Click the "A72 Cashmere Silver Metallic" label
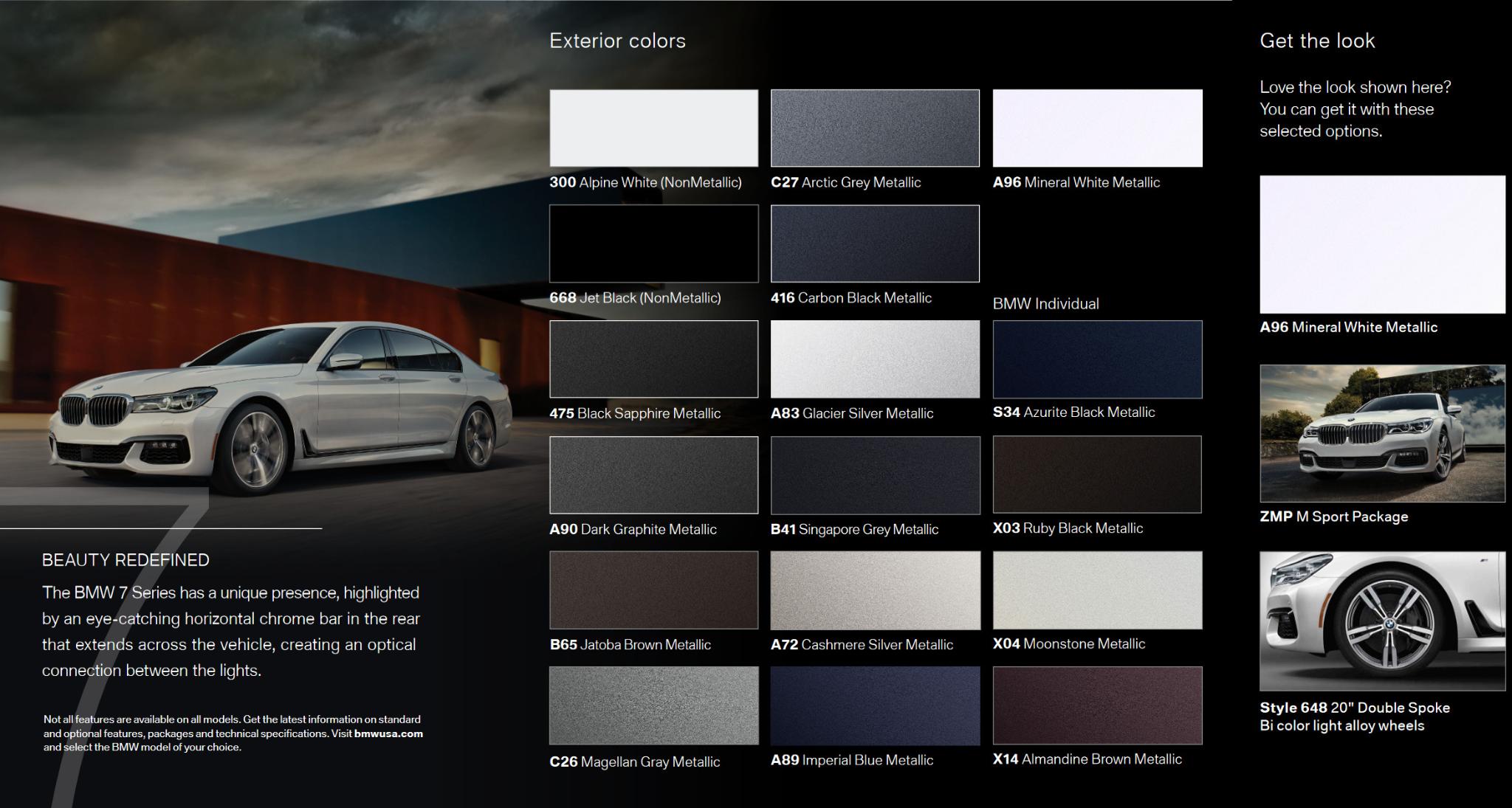1512x808 pixels. point(862,644)
